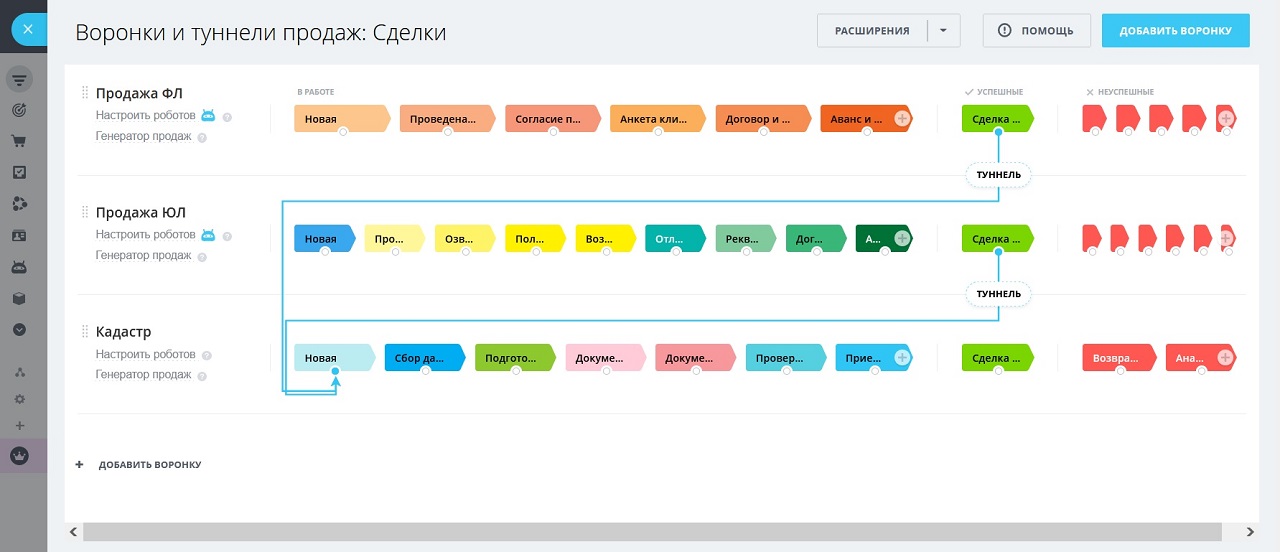This screenshot has height=552, width=1280.
Task: Open Генератор продаж for Продажа ФЛ
Action: (143, 136)
